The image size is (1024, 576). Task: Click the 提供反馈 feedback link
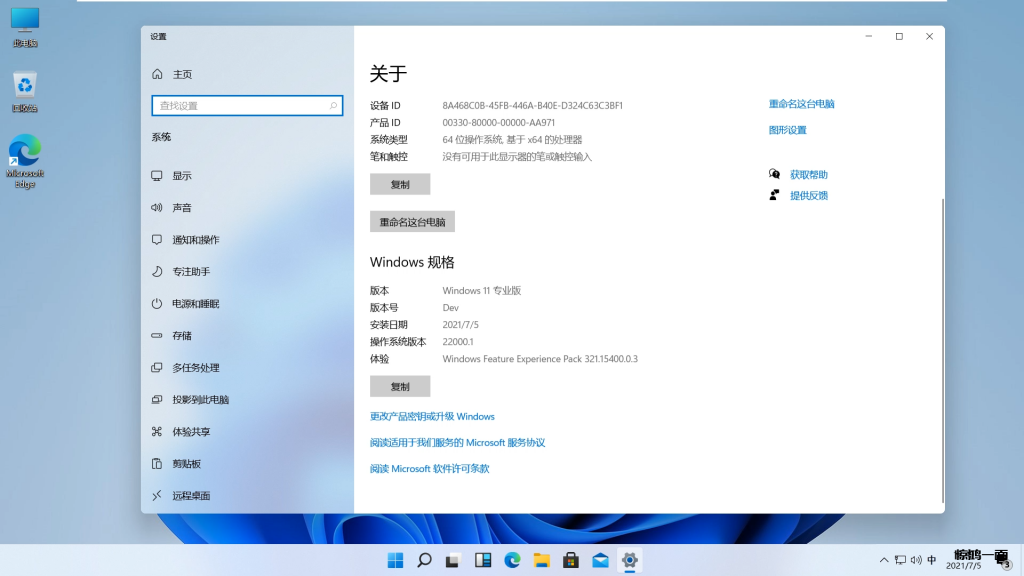click(x=808, y=196)
